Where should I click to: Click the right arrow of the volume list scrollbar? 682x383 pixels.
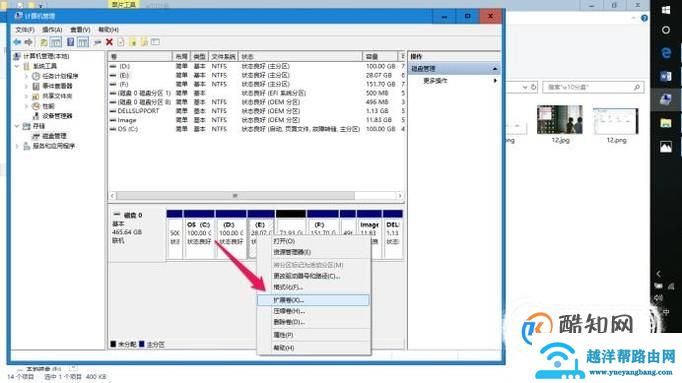tap(400, 196)
